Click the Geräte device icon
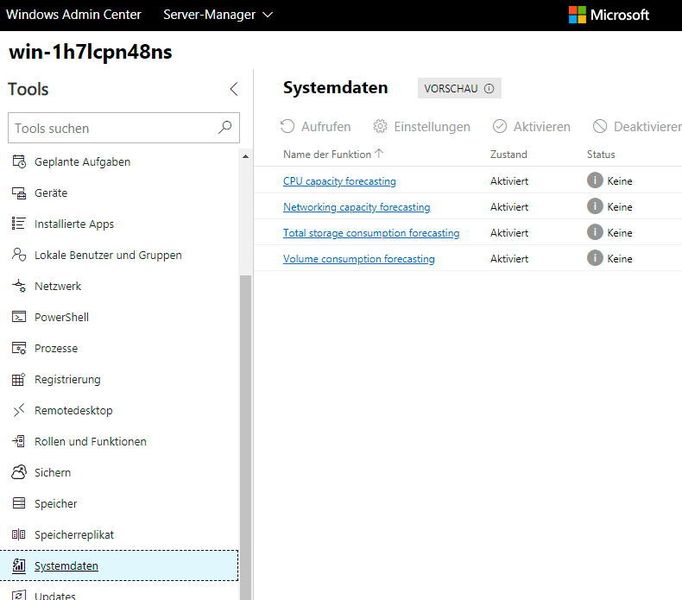 [x=19, y=193]
